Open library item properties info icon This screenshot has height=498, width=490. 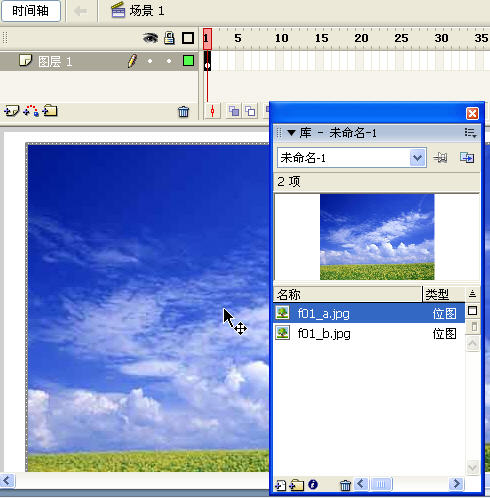pos(313,484)
